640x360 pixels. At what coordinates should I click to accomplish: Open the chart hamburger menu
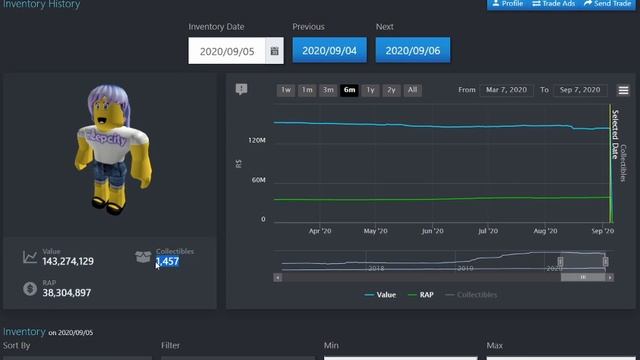[623, 90]
